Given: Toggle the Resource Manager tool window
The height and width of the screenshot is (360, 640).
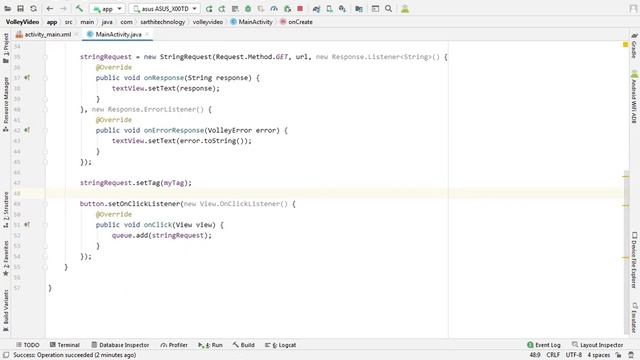Looking at the screenshot, I should point(6,104).
